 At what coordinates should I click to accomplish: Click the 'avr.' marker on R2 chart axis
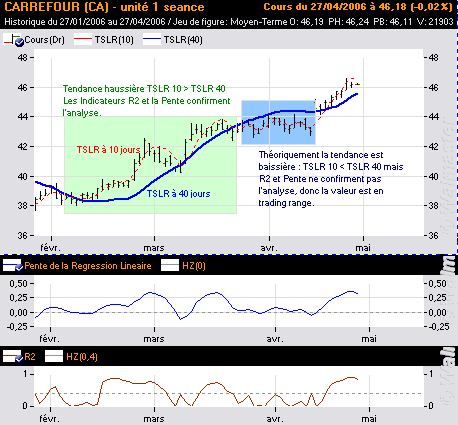click(x=275, y=419)
